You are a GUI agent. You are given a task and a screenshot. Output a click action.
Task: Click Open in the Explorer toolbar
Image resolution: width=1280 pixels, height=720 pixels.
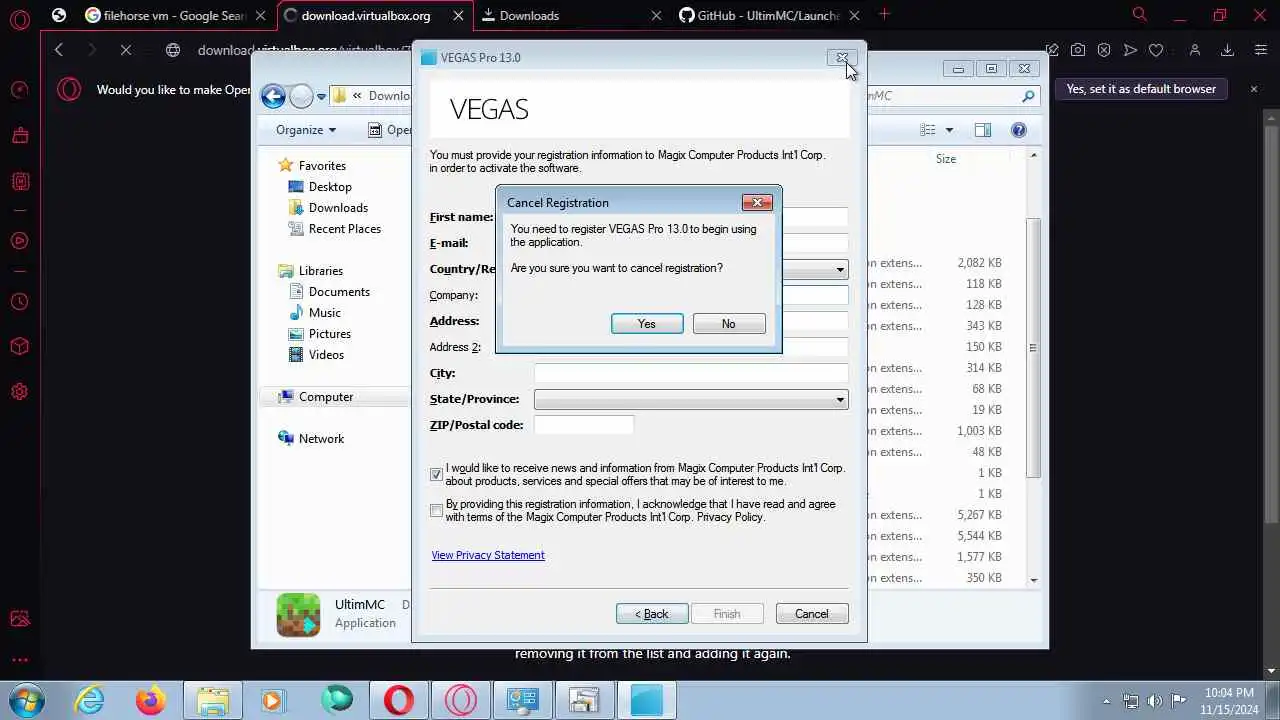pyautogui.click(x=390, y=130)
